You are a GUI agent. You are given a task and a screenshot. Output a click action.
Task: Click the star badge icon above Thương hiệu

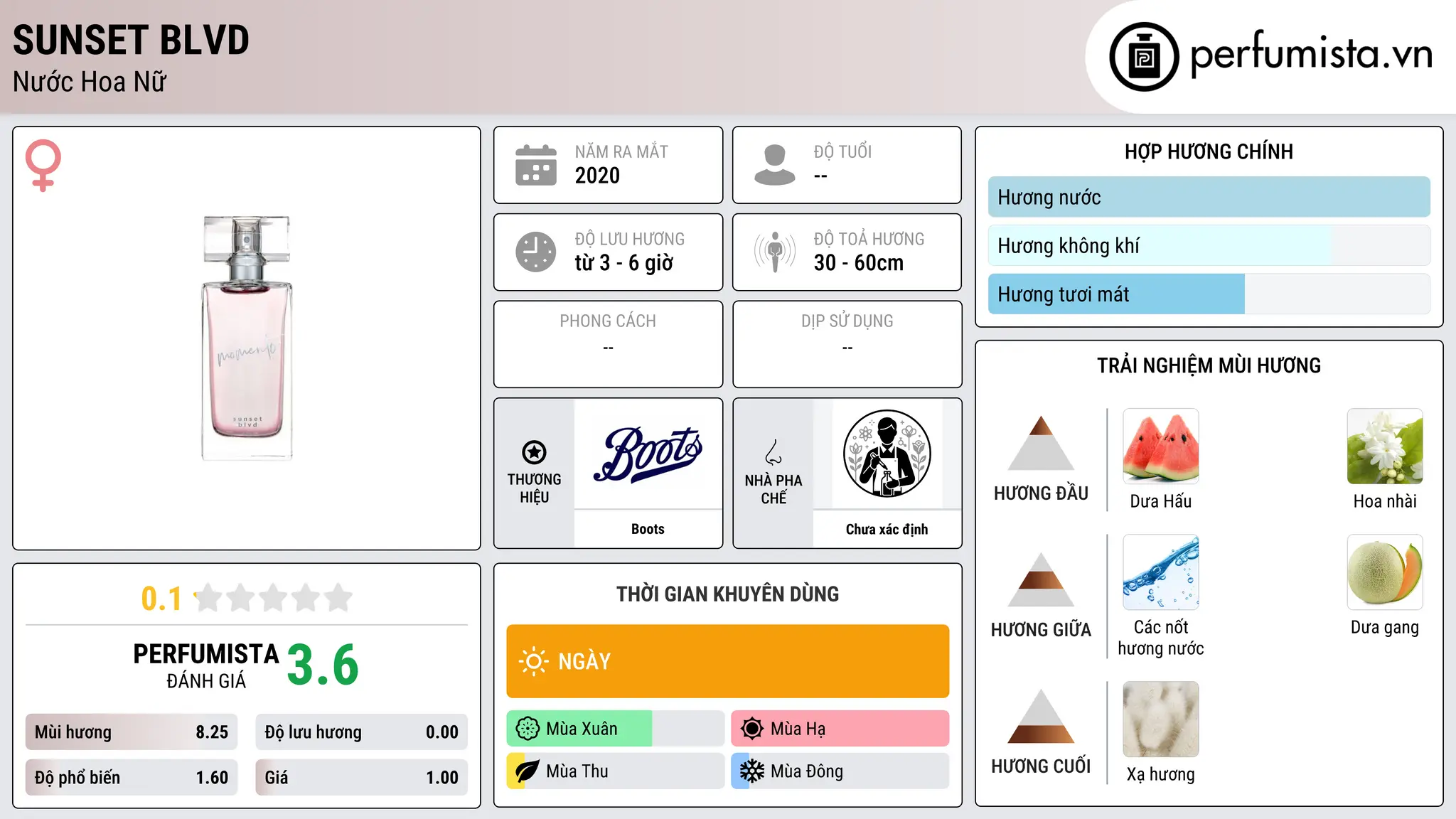click(x=534, y=451)
